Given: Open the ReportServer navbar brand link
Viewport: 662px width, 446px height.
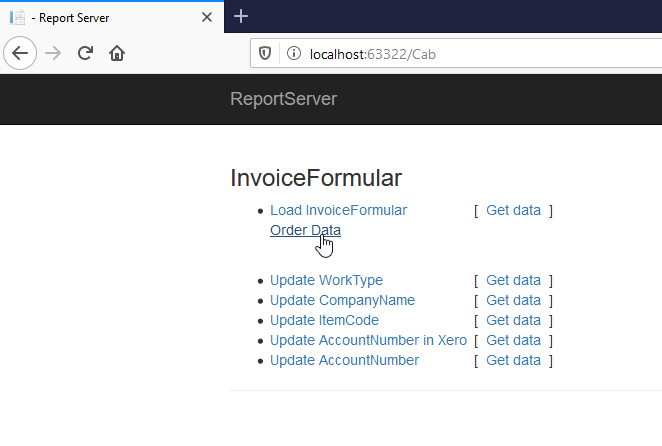Looking at the screenshot, I should click(283, 98).
